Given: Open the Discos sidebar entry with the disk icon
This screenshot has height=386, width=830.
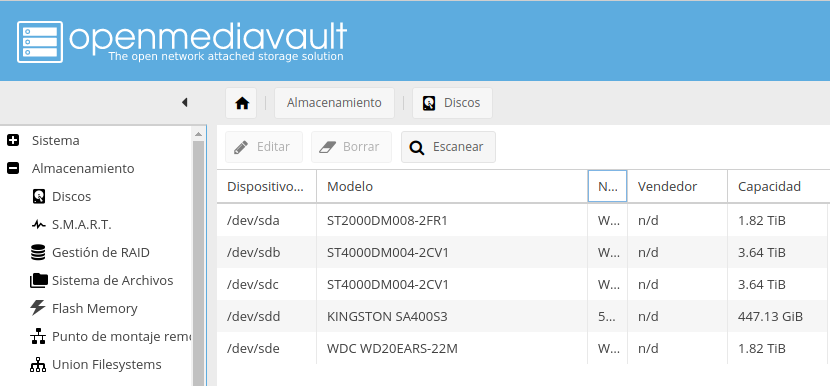Looking at the screenshot, I should pyautogui.click(x=61, y=196).
